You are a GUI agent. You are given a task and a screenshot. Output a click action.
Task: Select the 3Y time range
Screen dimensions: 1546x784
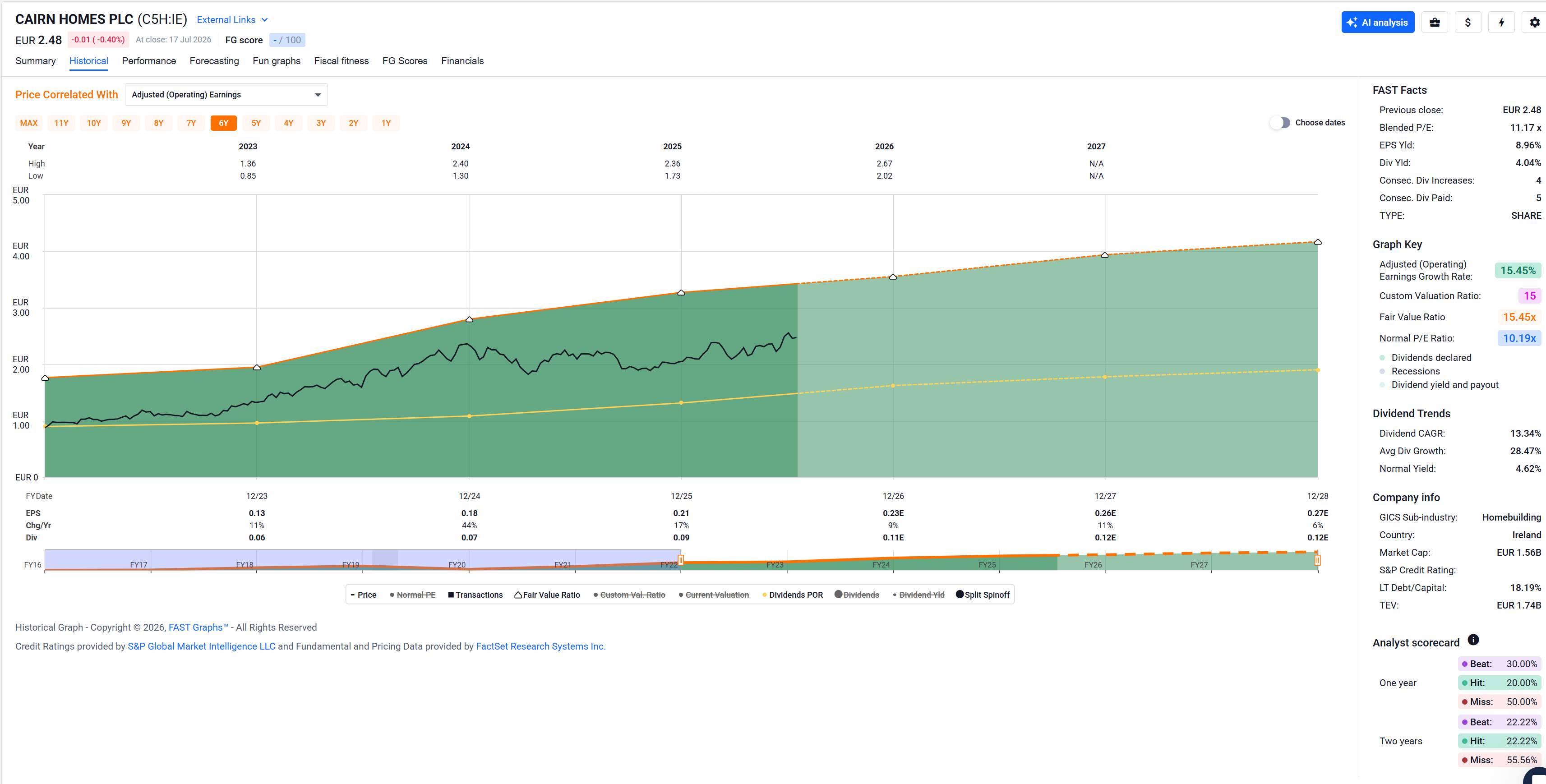click(321, 123)
